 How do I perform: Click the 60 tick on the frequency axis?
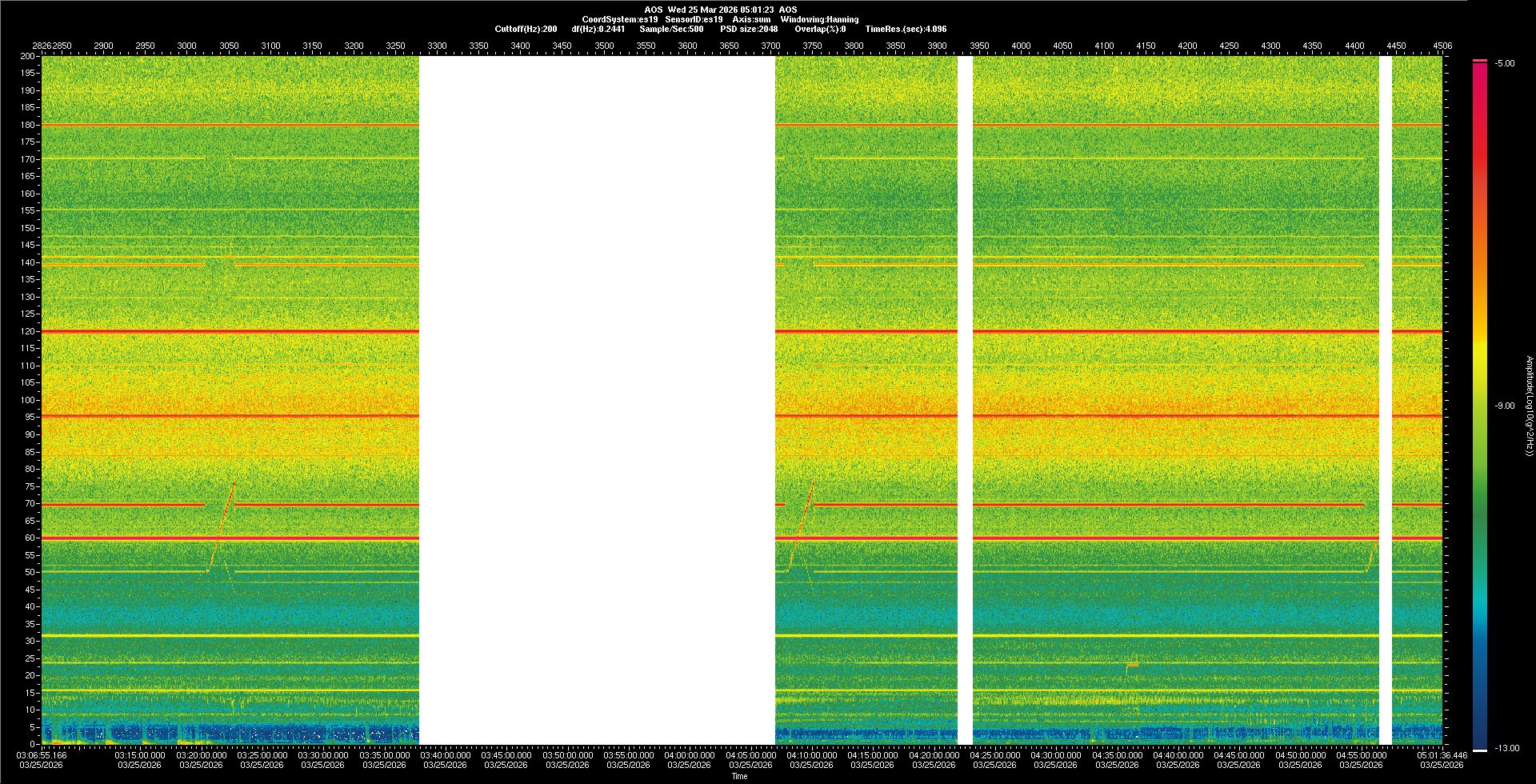[30, 538]
